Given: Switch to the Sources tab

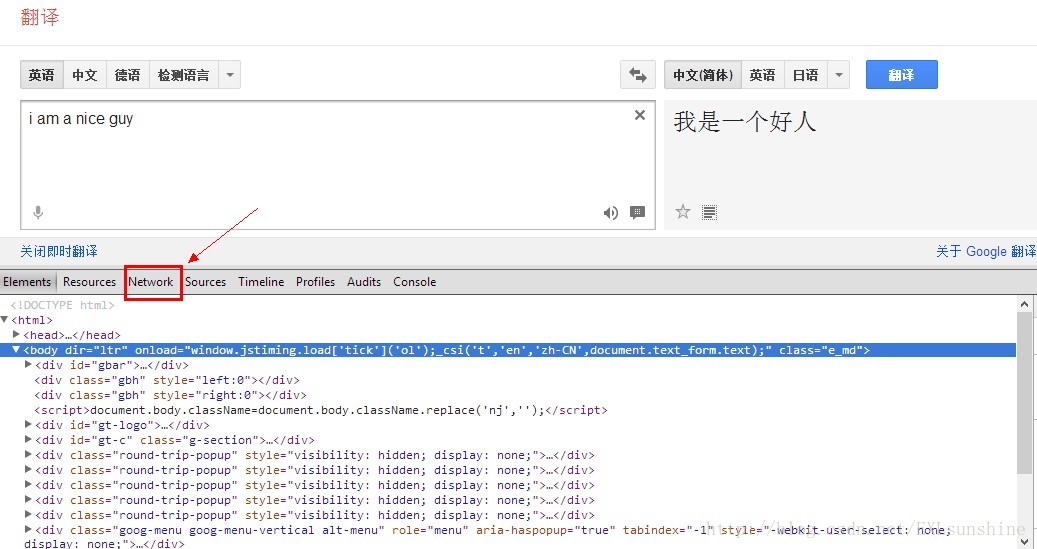Looking at the screenshot, I should (x=206, y=282).
